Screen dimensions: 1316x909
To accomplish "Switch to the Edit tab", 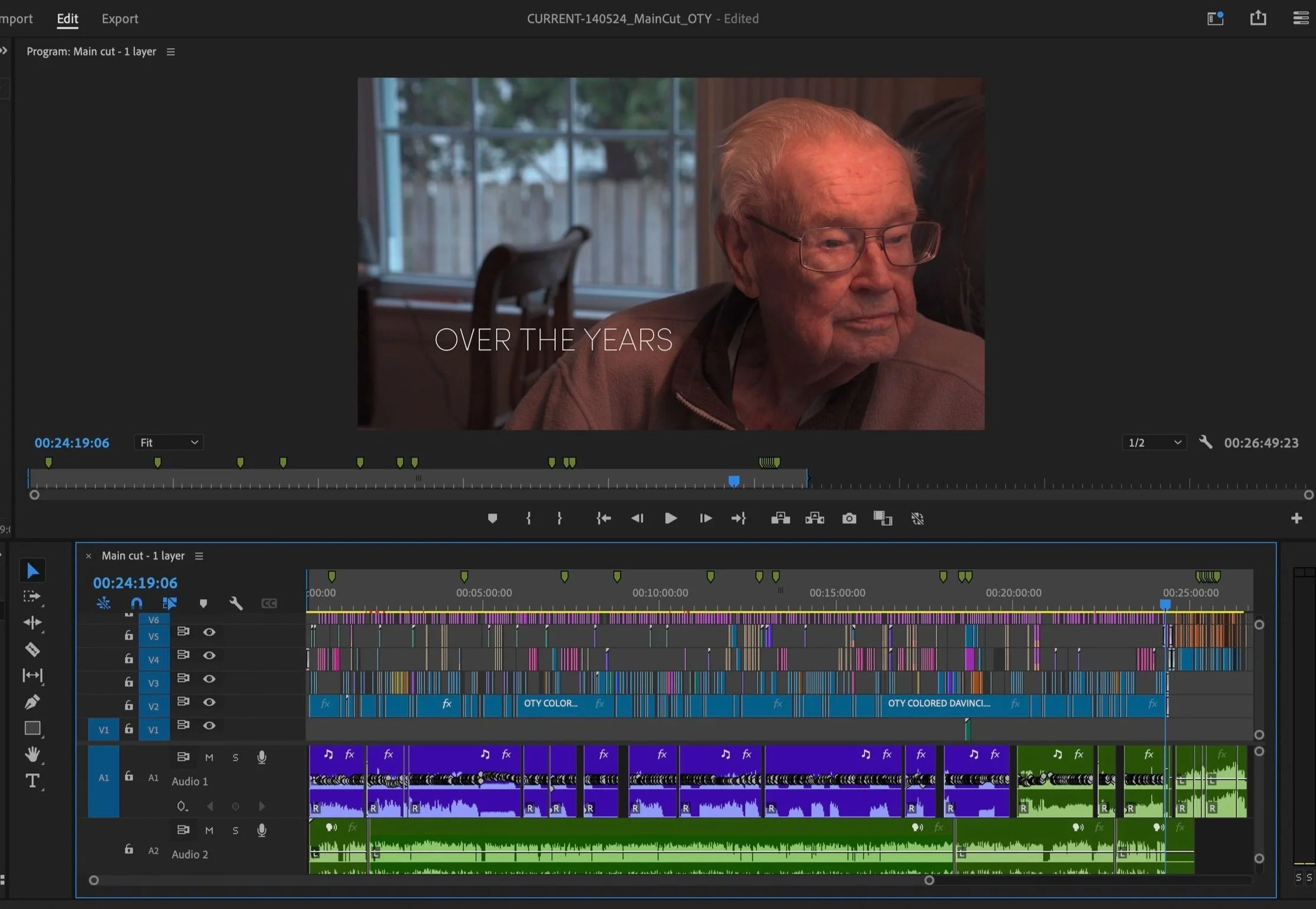I will (x=67, y=19).
